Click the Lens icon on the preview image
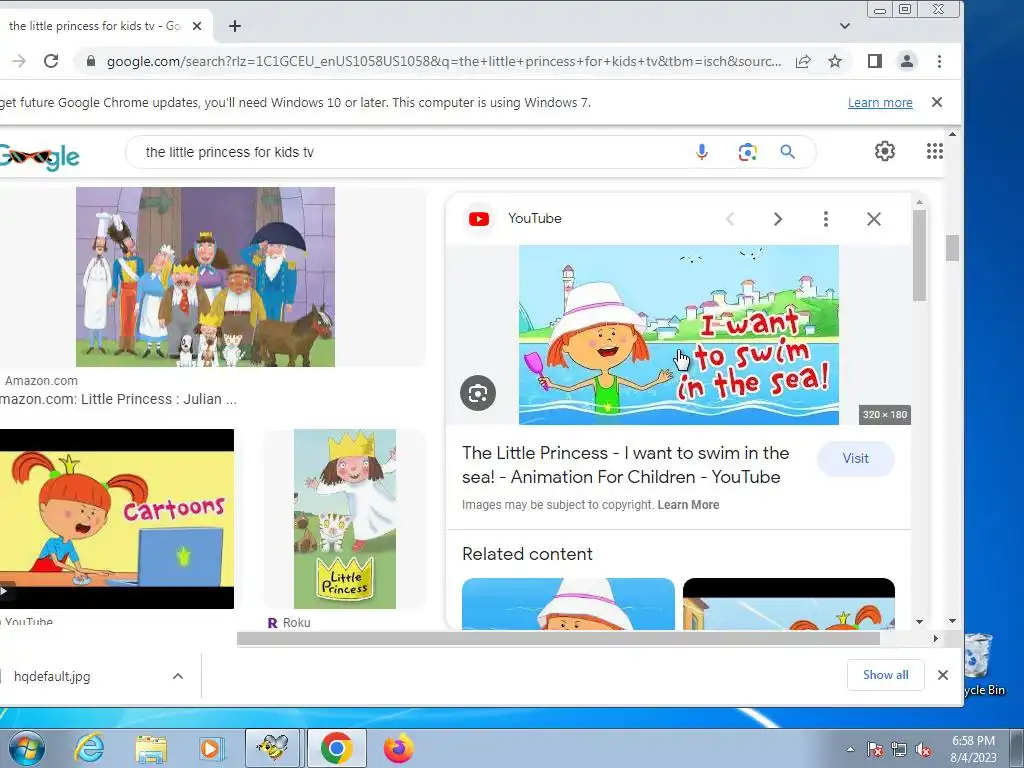Viewport: 1024px width, 768px height. tap(478, 393)
